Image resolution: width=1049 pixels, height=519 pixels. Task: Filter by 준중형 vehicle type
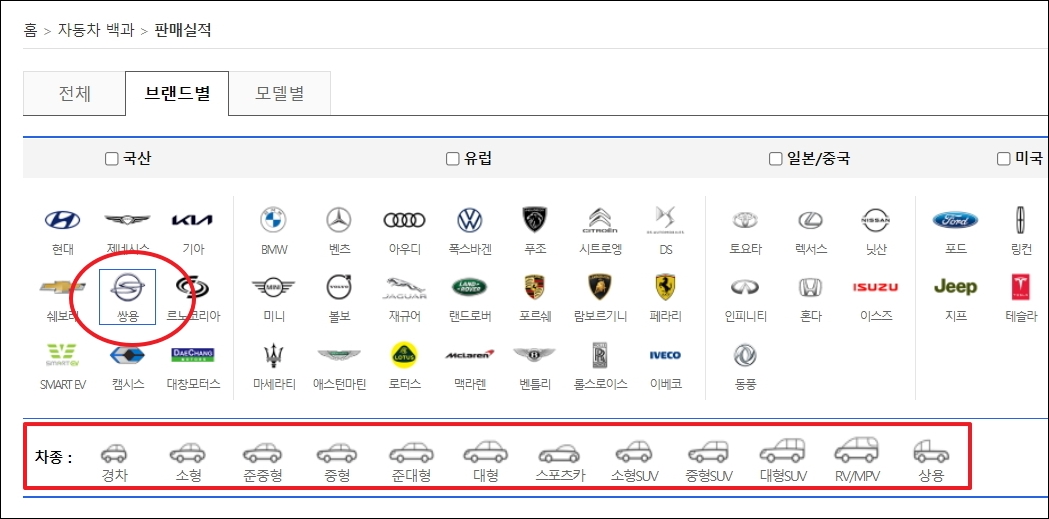coord(262,462)
